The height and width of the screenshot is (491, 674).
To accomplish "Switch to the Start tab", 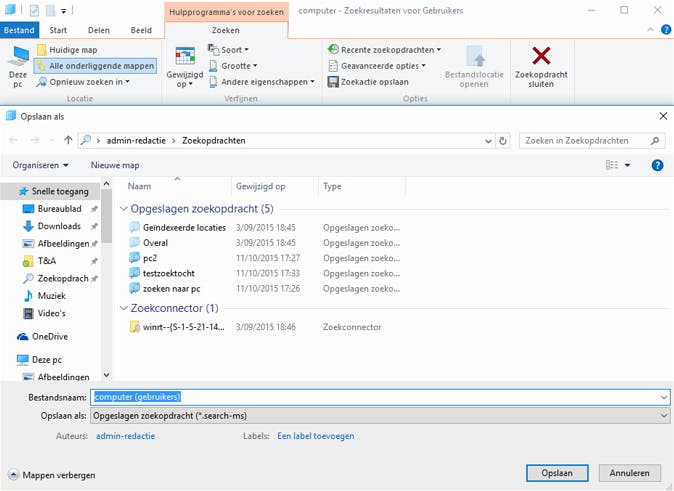I will click(58, 30).
